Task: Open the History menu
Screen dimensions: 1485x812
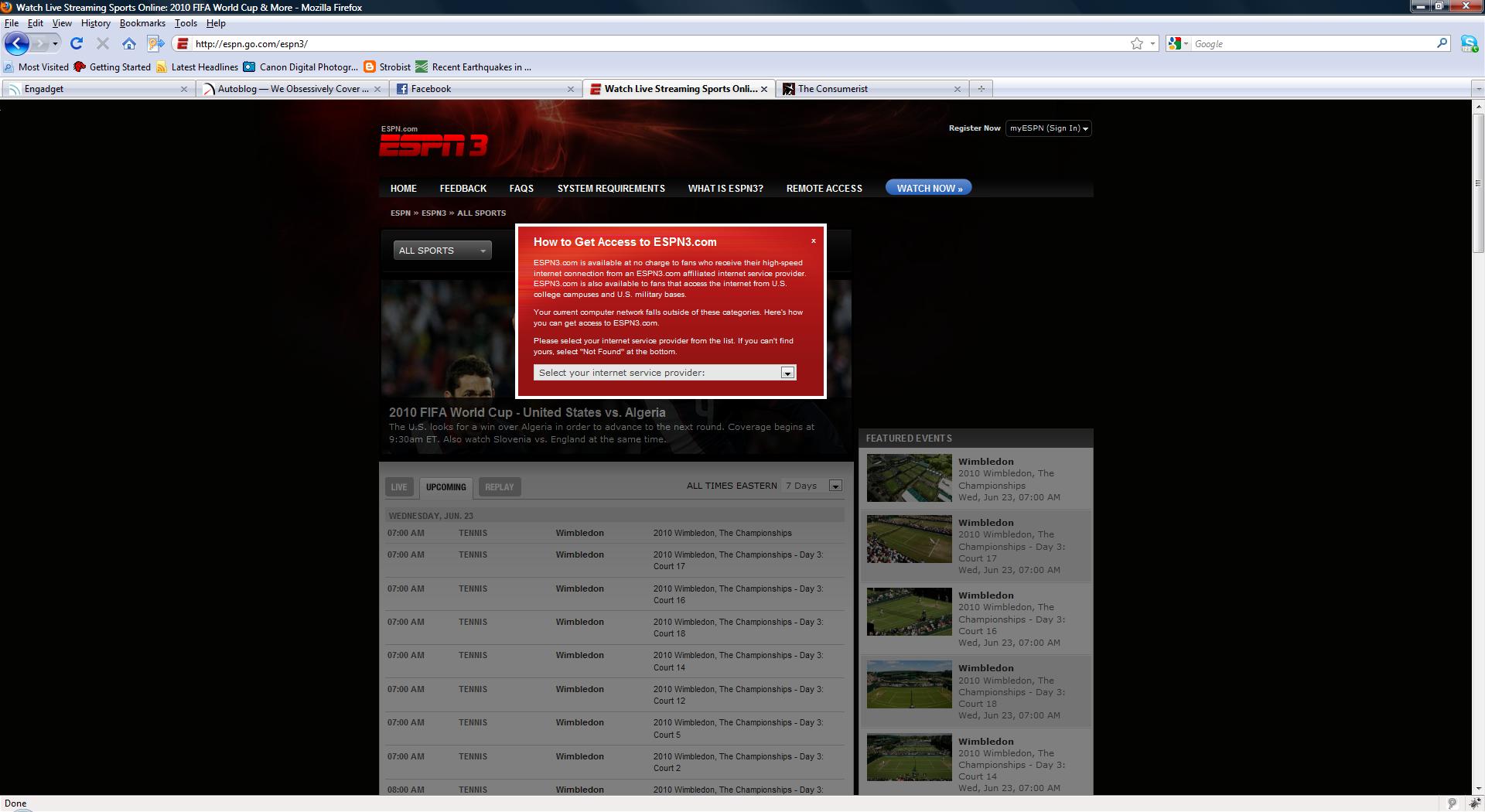Action: [x=95, y=23]
